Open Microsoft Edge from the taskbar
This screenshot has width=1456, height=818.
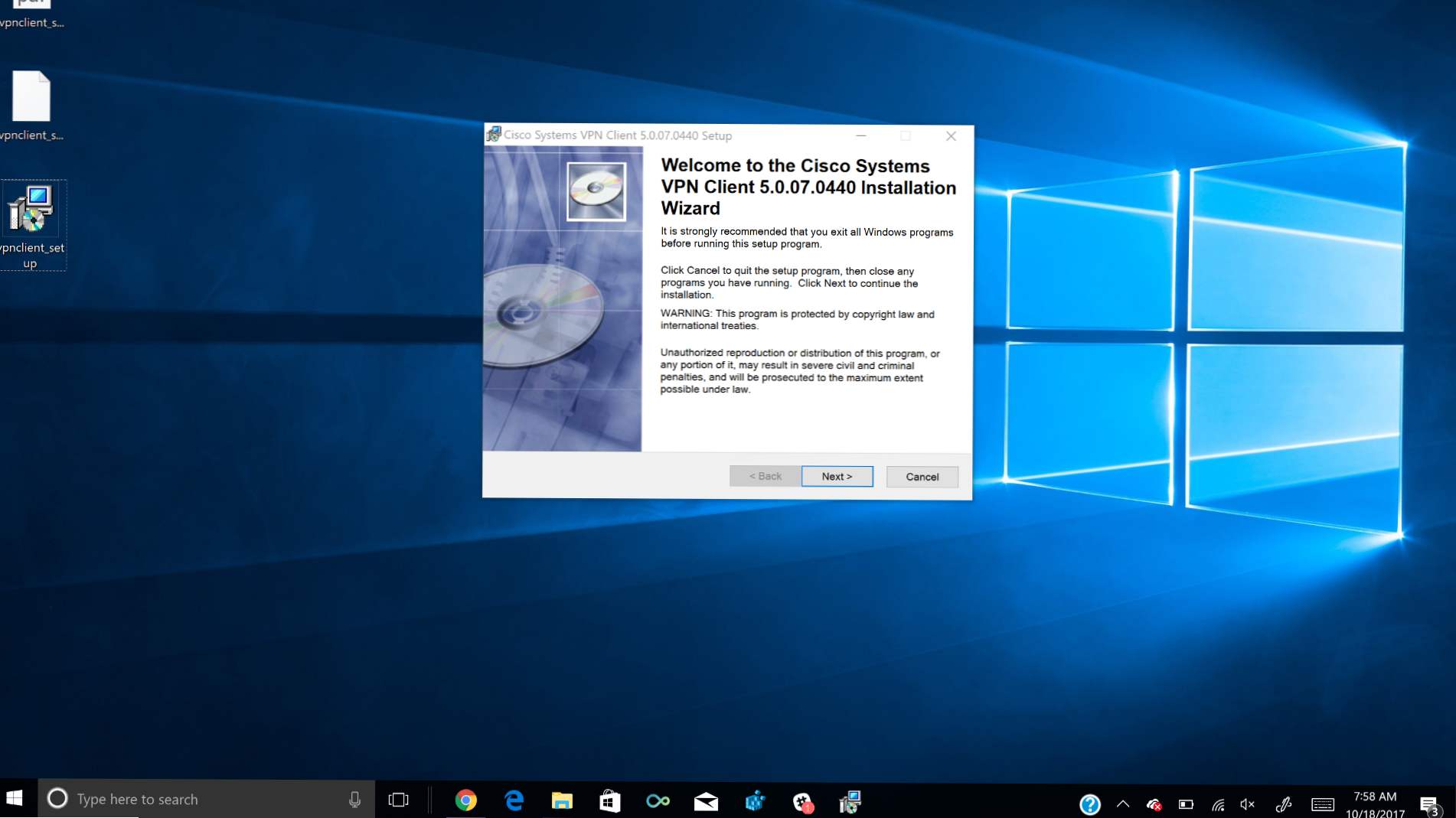[x=514, y=800]
